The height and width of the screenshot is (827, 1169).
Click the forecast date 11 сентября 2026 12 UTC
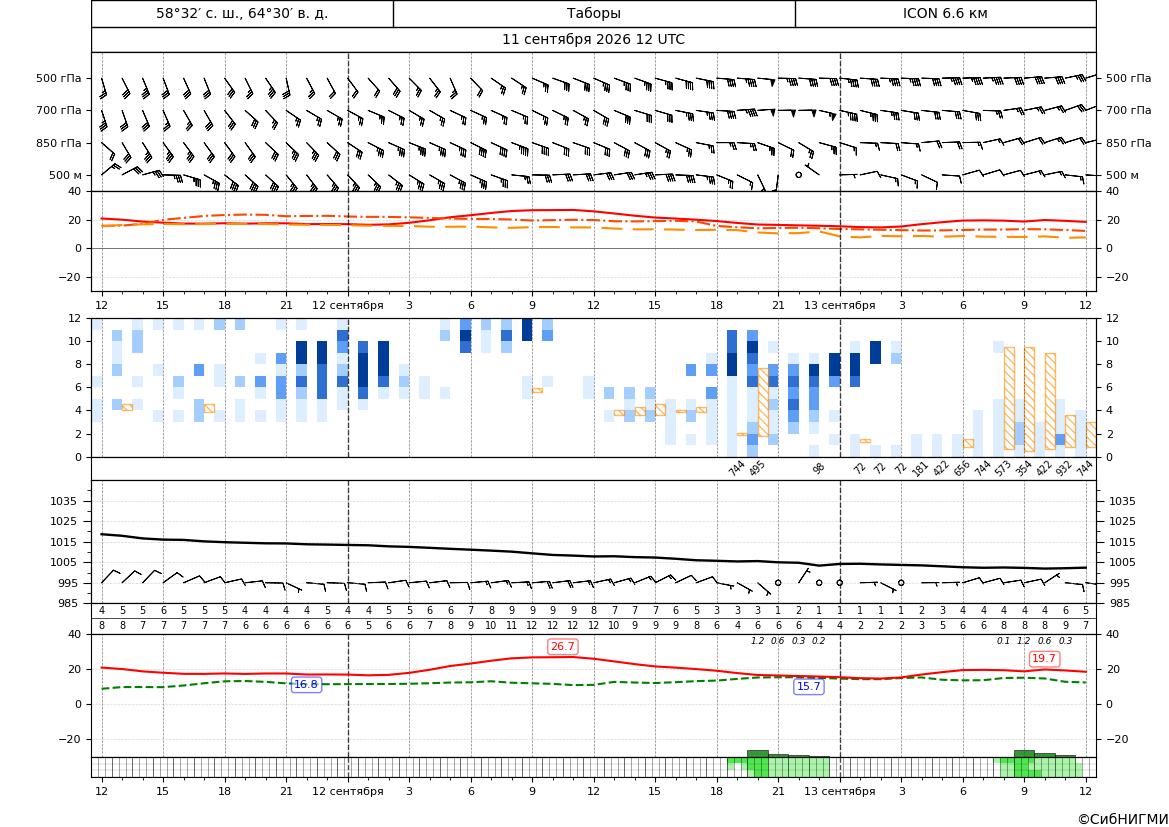click(593, 40)
